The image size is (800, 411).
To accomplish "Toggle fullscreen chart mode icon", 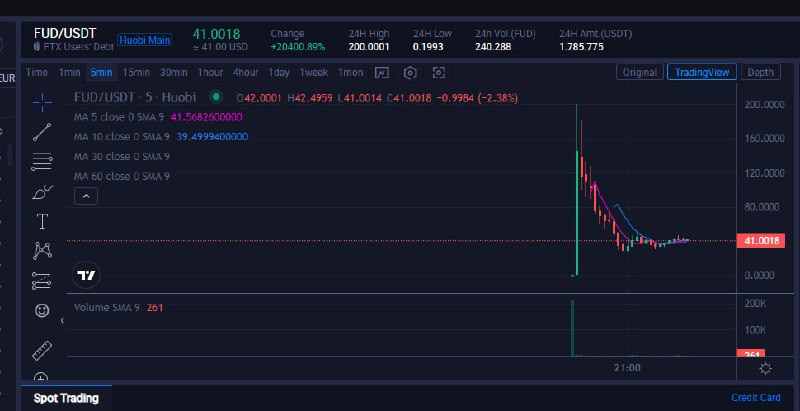I will coord(438,72).
